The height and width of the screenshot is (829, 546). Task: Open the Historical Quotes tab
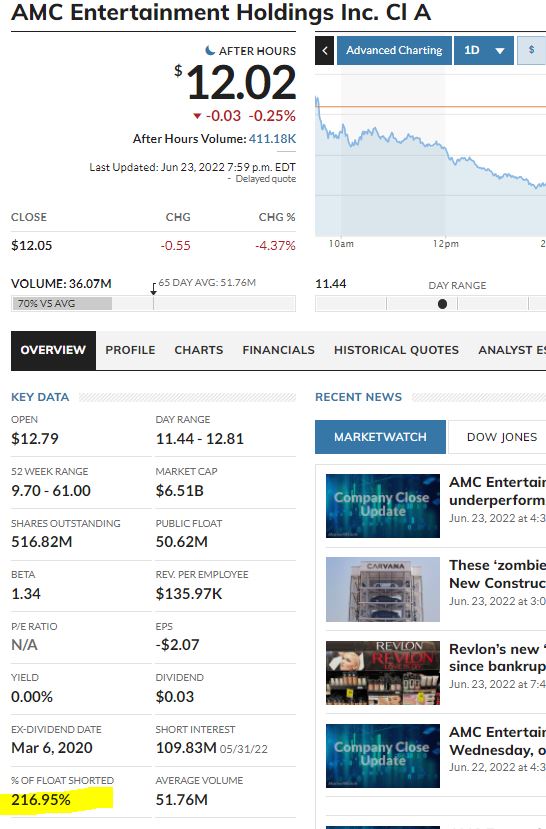[x=396, y=350]
